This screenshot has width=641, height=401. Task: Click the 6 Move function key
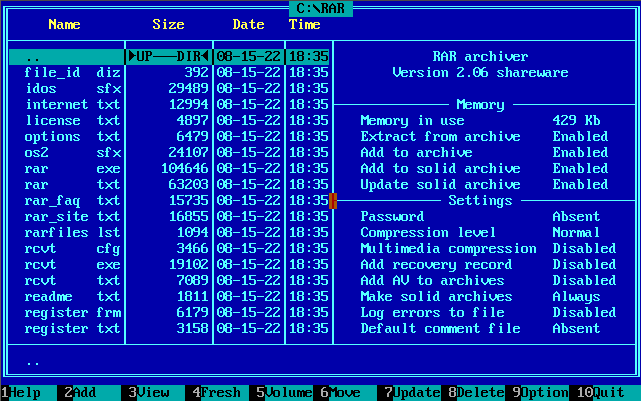point(340,393)
